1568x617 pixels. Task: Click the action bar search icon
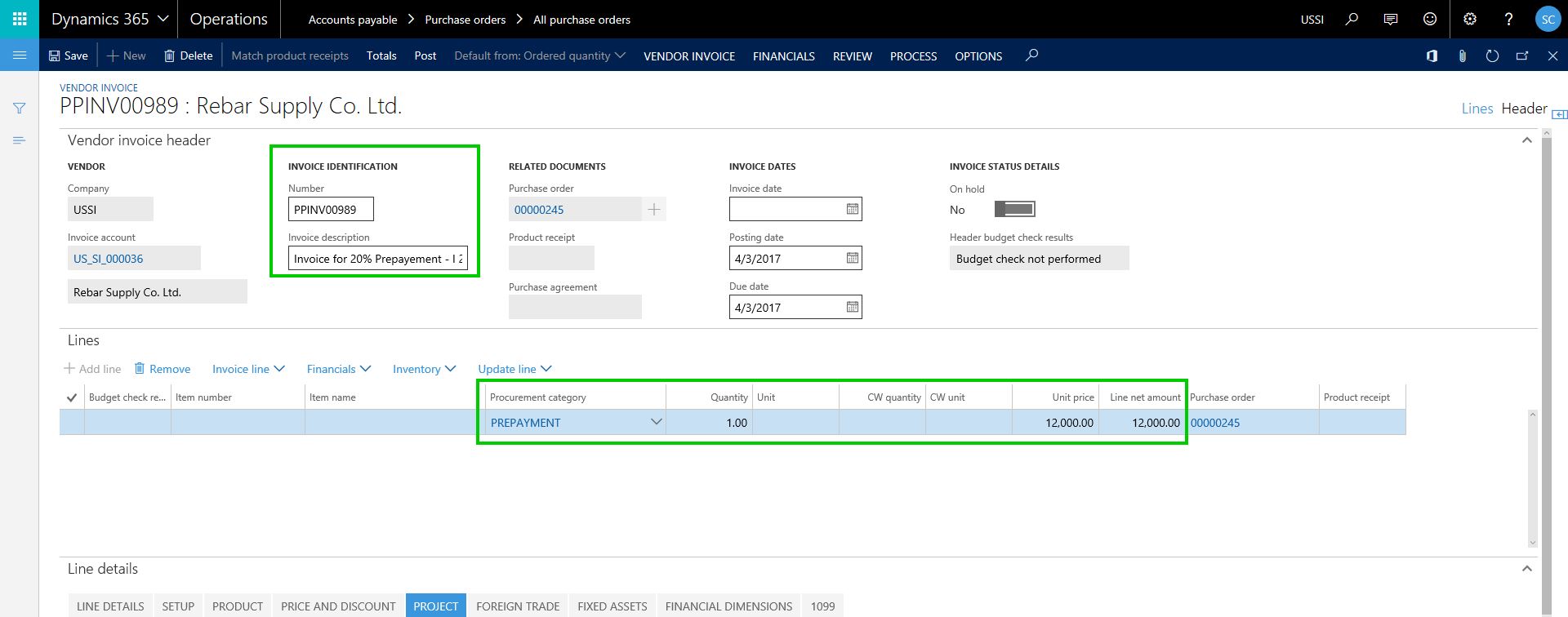coord(1031,55)
